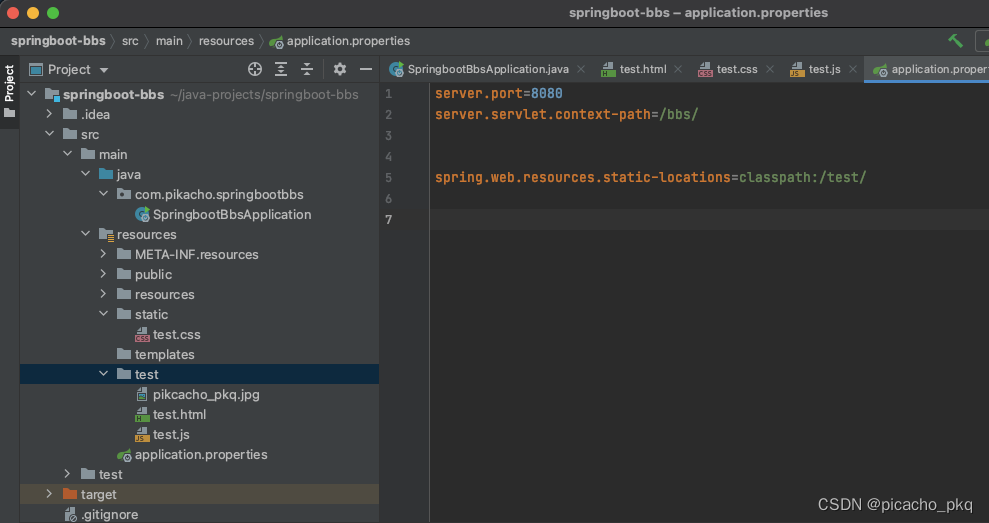Click the Expand All icon in Project panel
Image resolution: width=989 pixels, height=523 pixels.
281,69
